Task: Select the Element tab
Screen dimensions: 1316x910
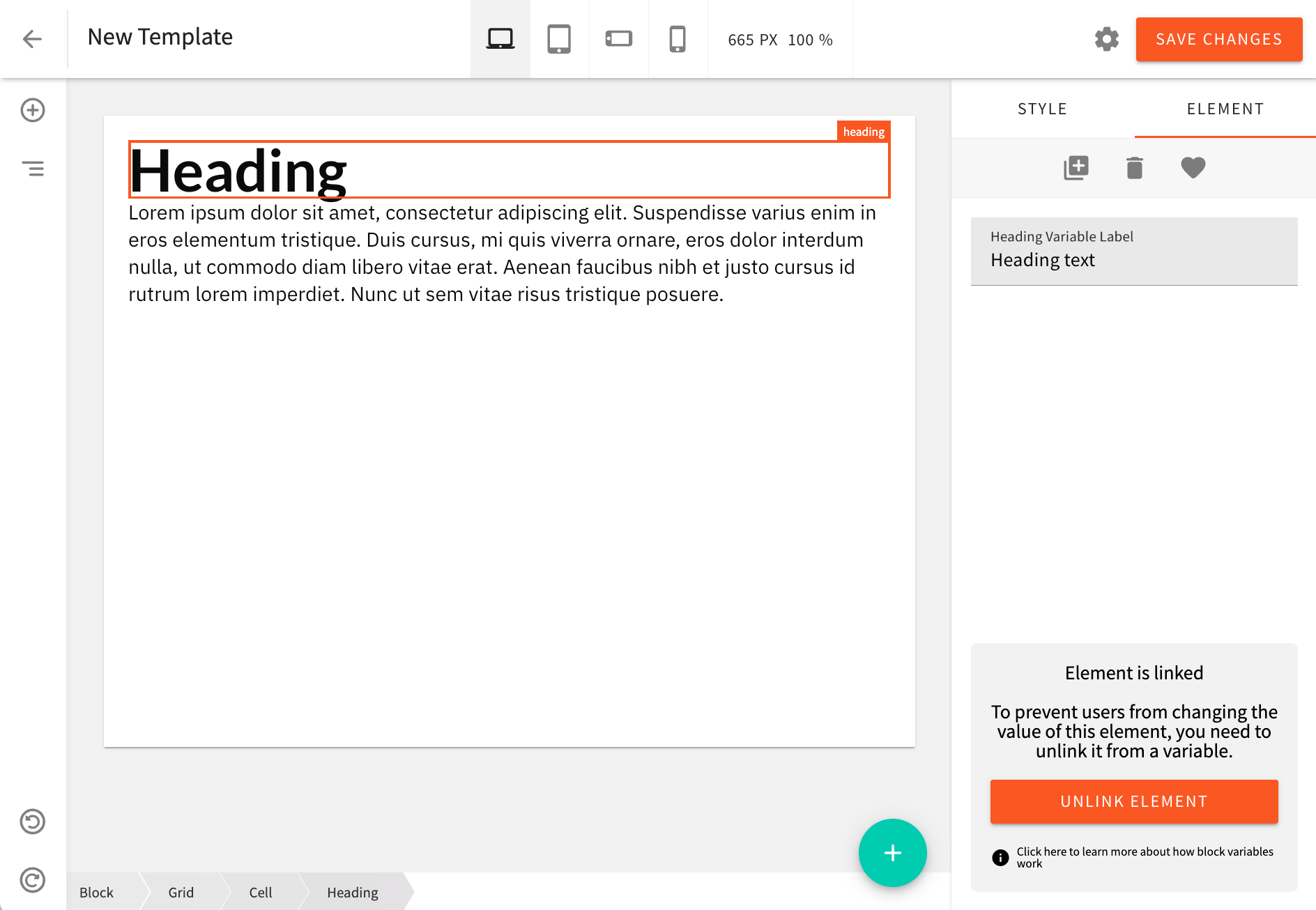Action: click(x=1225, y=109)
